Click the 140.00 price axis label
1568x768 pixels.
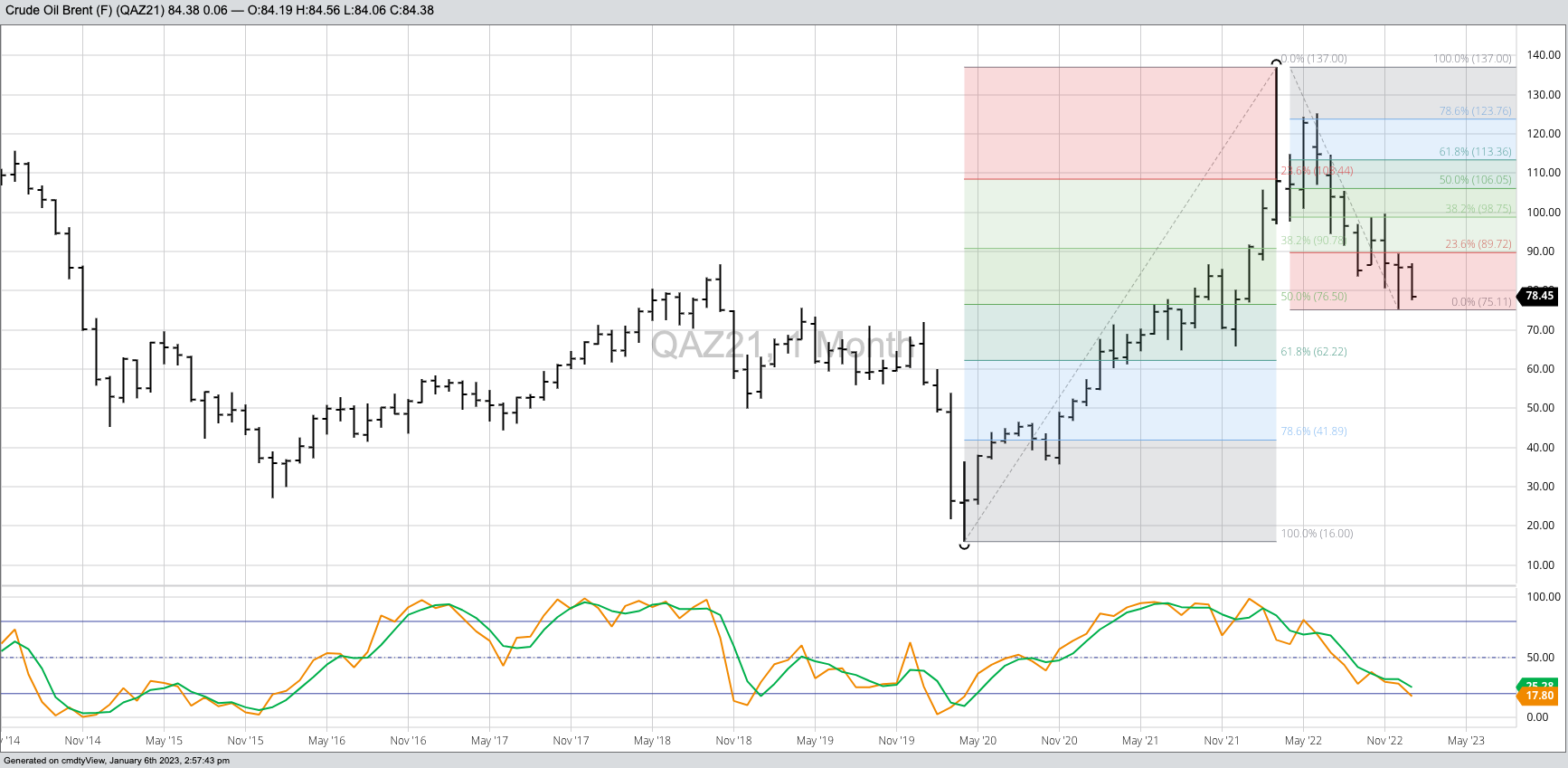pyautogui.click(x=1544, y=55)
